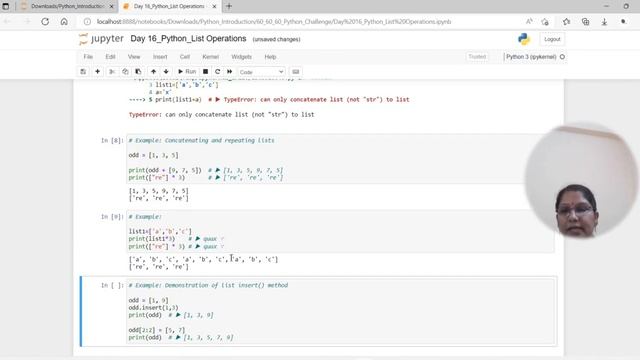Open browser tab actions menu icon
The image size is (640, 360).
[x=6, y=6]
